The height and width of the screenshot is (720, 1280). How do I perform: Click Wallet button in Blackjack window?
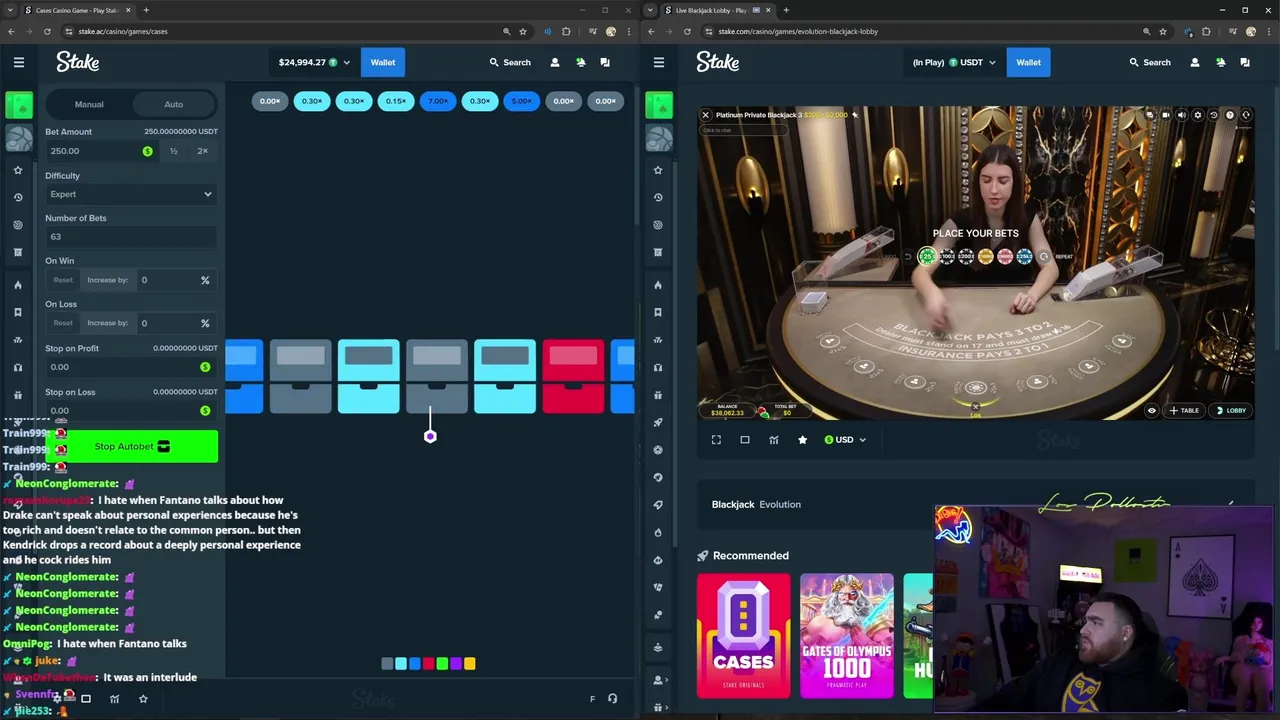(1028, 62)
